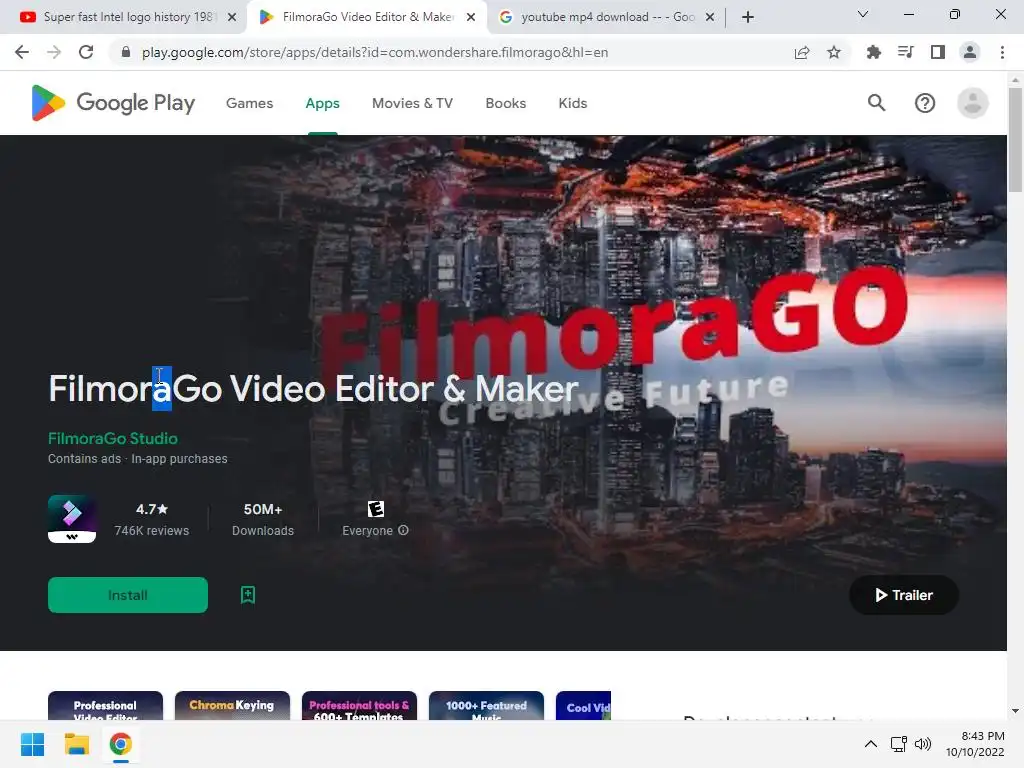The image size is (1024, 768).
Task: Open volume control in tray
Action: pos(923,744)
